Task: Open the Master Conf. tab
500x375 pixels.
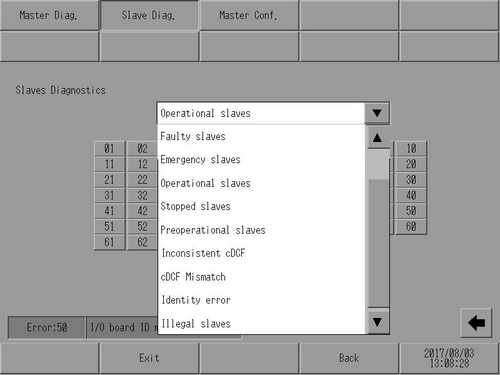Action: [249, 15]
